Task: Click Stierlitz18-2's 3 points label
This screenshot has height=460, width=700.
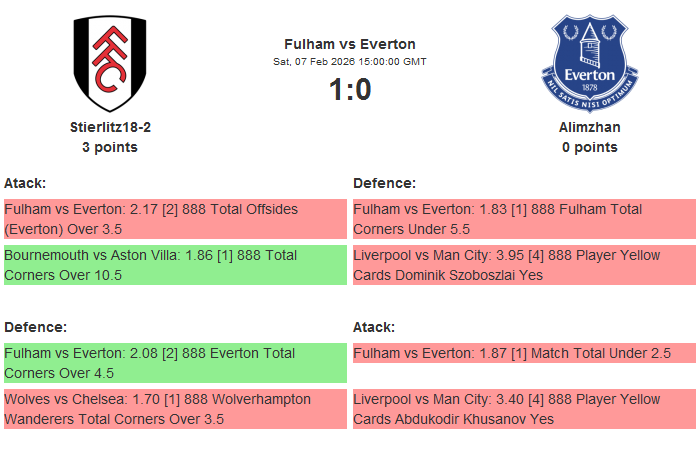Action: [110, 147]
